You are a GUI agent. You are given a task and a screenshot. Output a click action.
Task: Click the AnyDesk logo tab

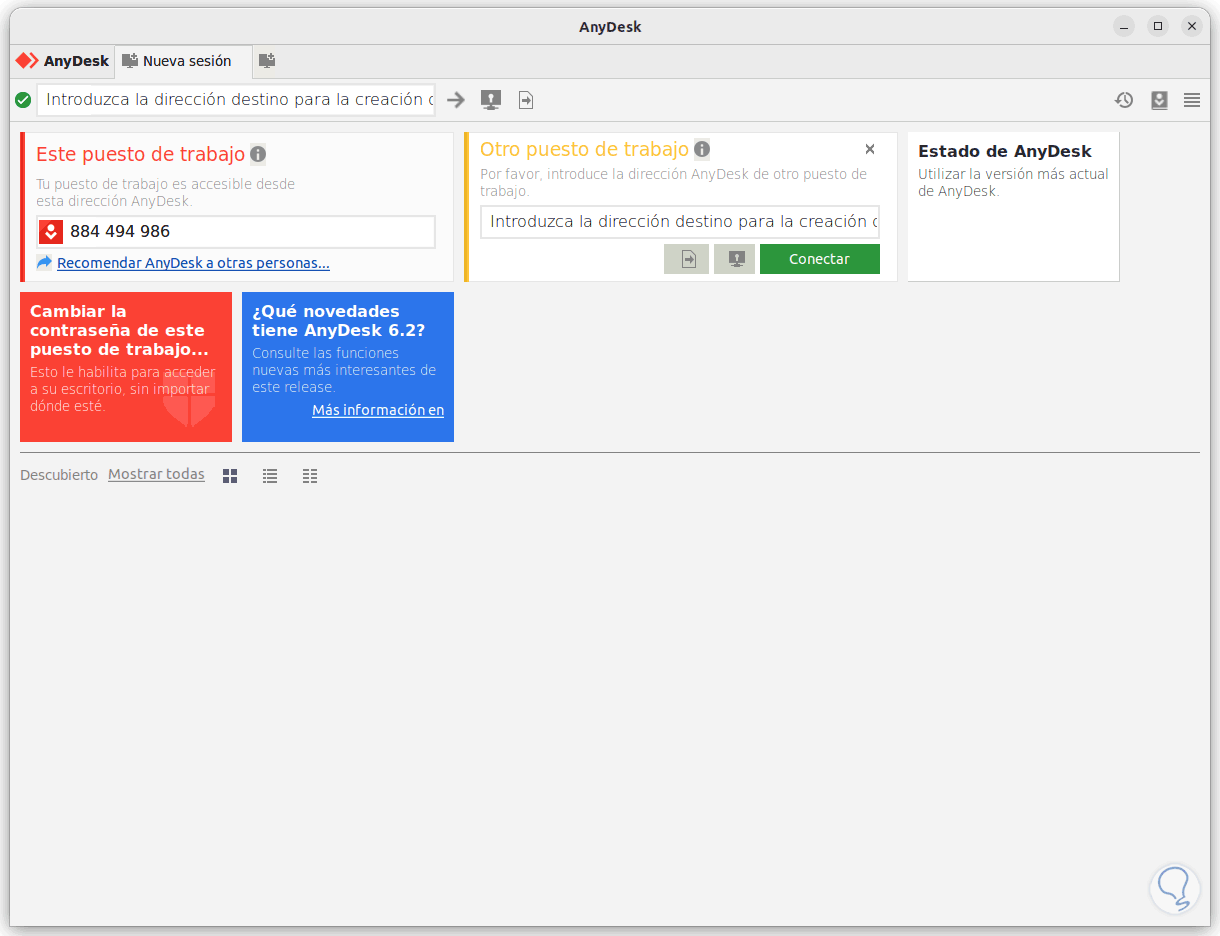point(62,61)
